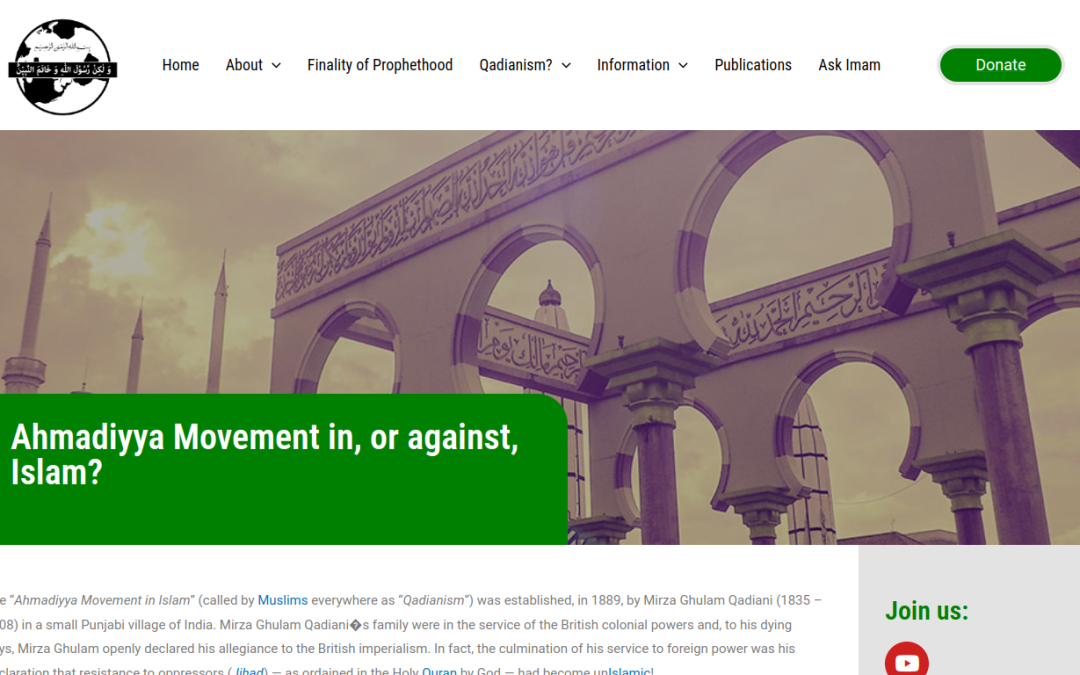Open the Ask Imam page

(x=849, y=65)
